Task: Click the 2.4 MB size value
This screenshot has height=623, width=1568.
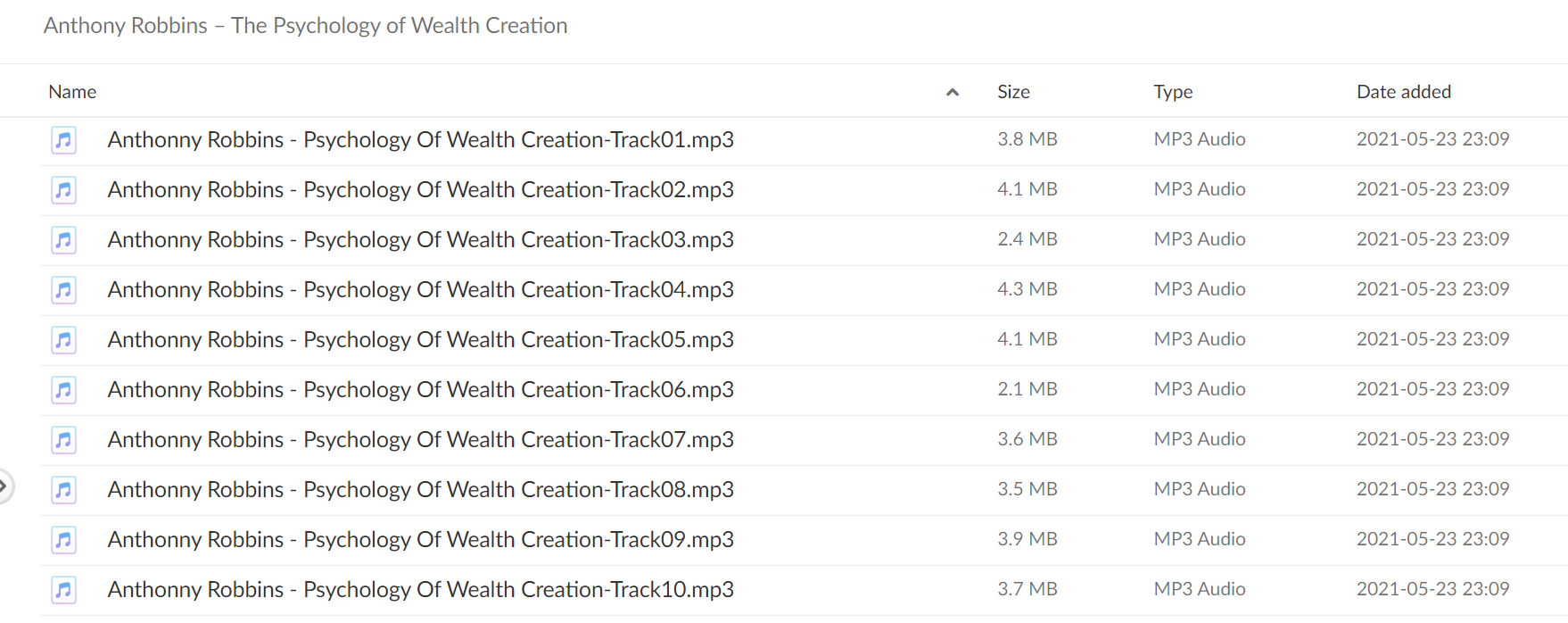Action: coord(1027,239)
